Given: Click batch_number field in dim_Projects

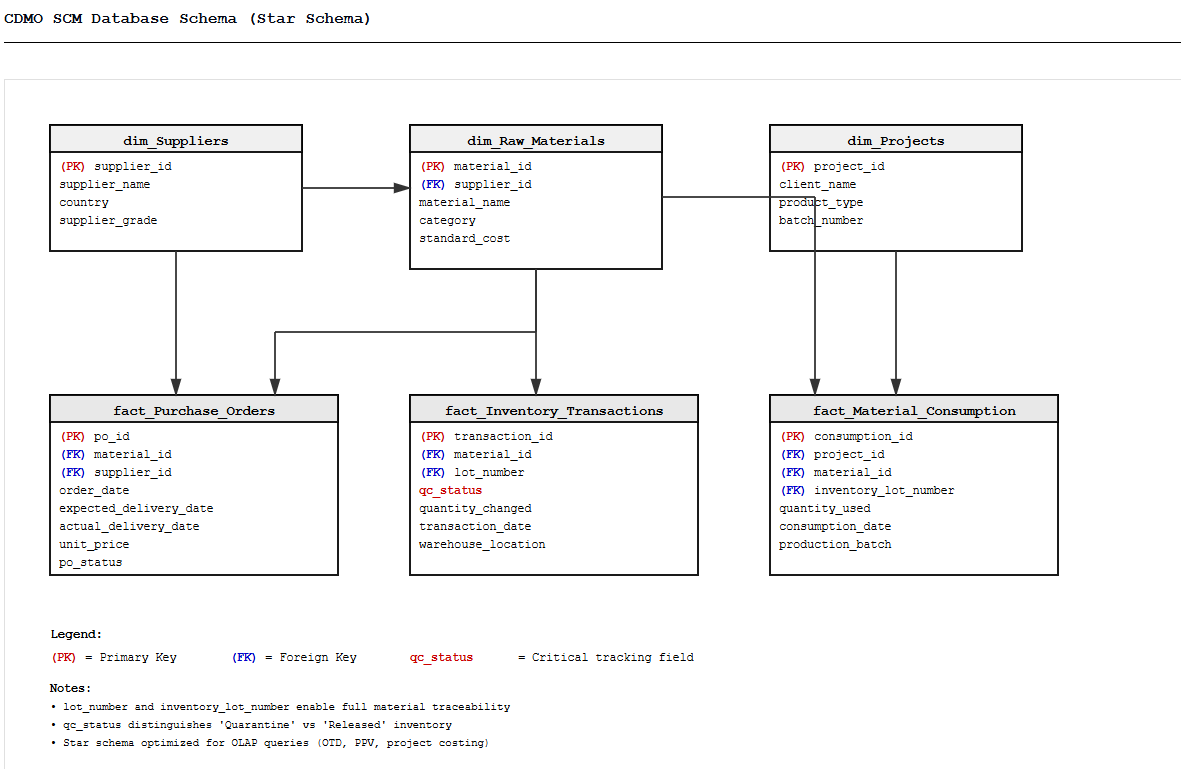Looking at the screenshot, I should (821, 221).
